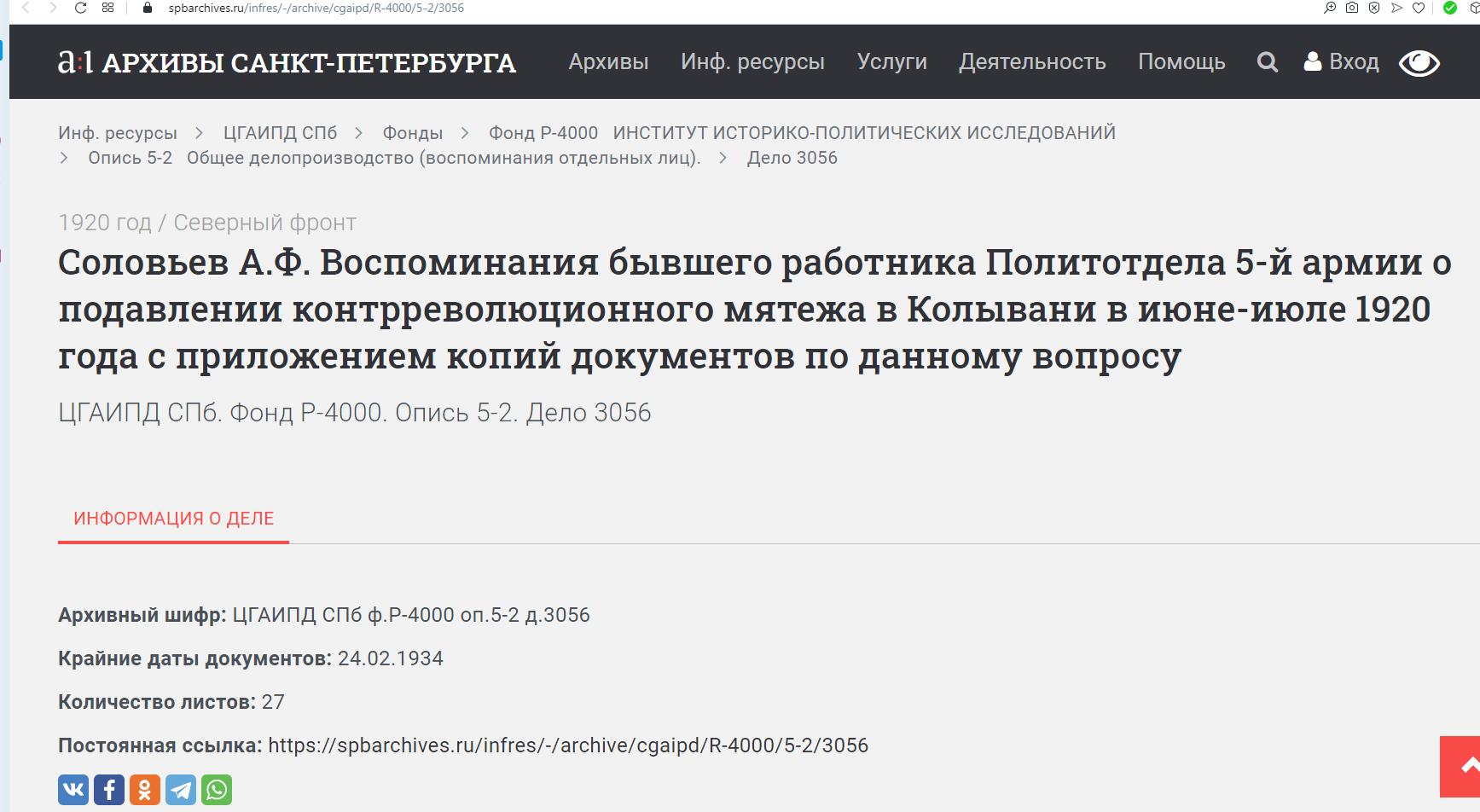Viewport: 1480px width, 812px height.
Task: Share the page via WhatsApp
Action: pyautogui.click(x=217, y=790)
